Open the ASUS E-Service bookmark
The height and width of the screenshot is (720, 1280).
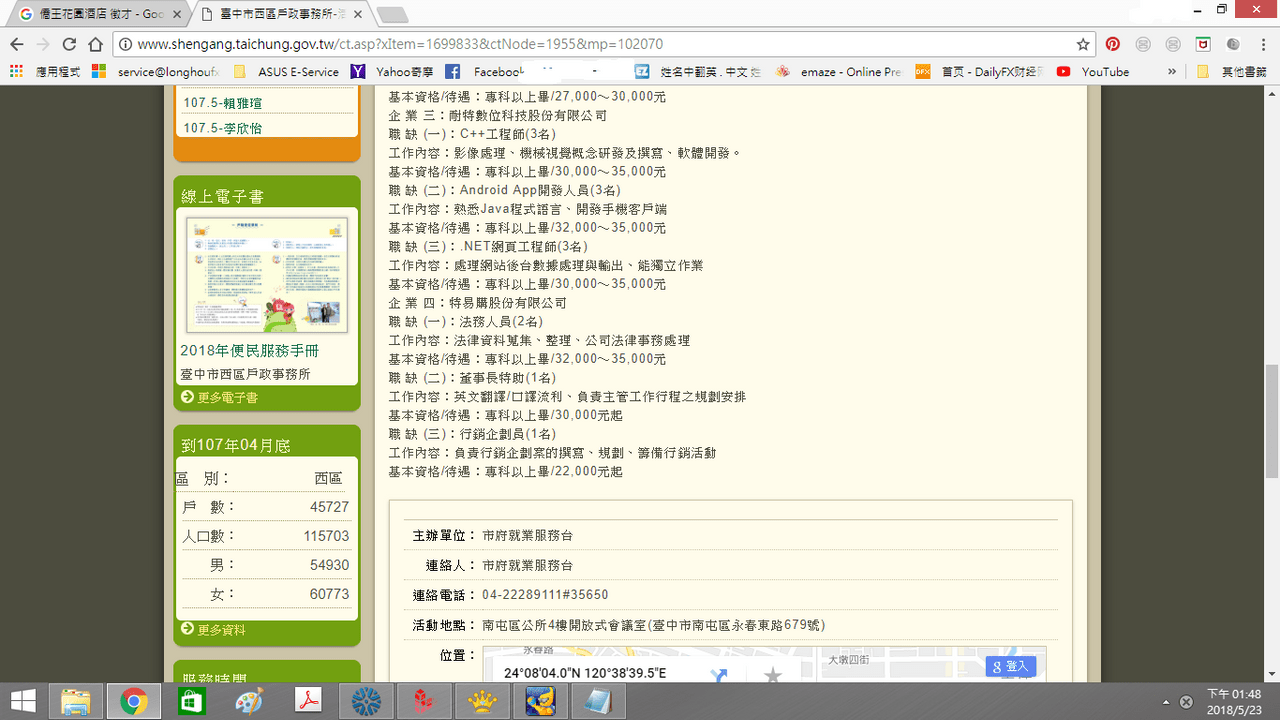click(x=286, y=72)
